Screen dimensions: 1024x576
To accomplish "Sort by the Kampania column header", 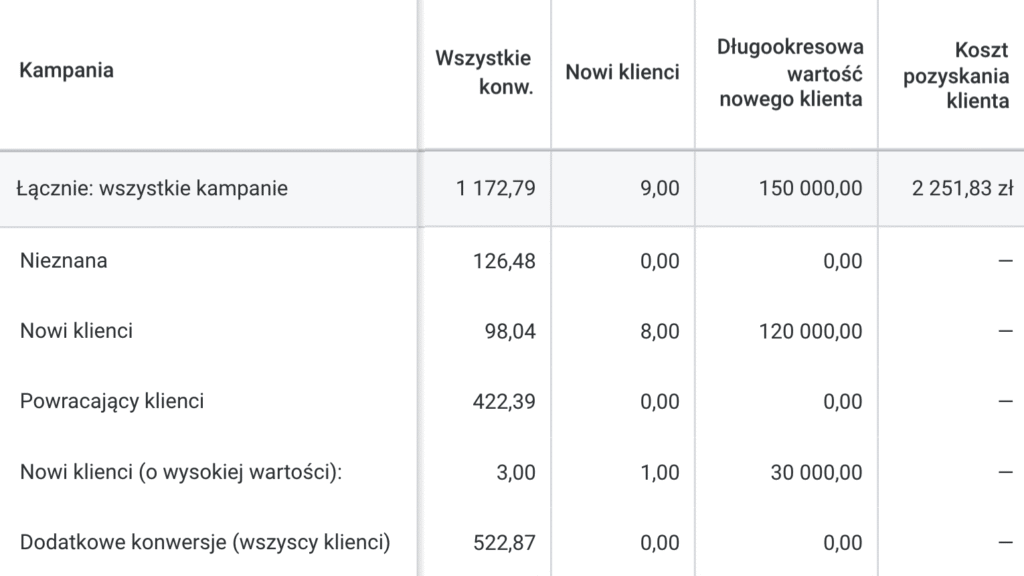I will pyautogui.click(x=66, y=70).
